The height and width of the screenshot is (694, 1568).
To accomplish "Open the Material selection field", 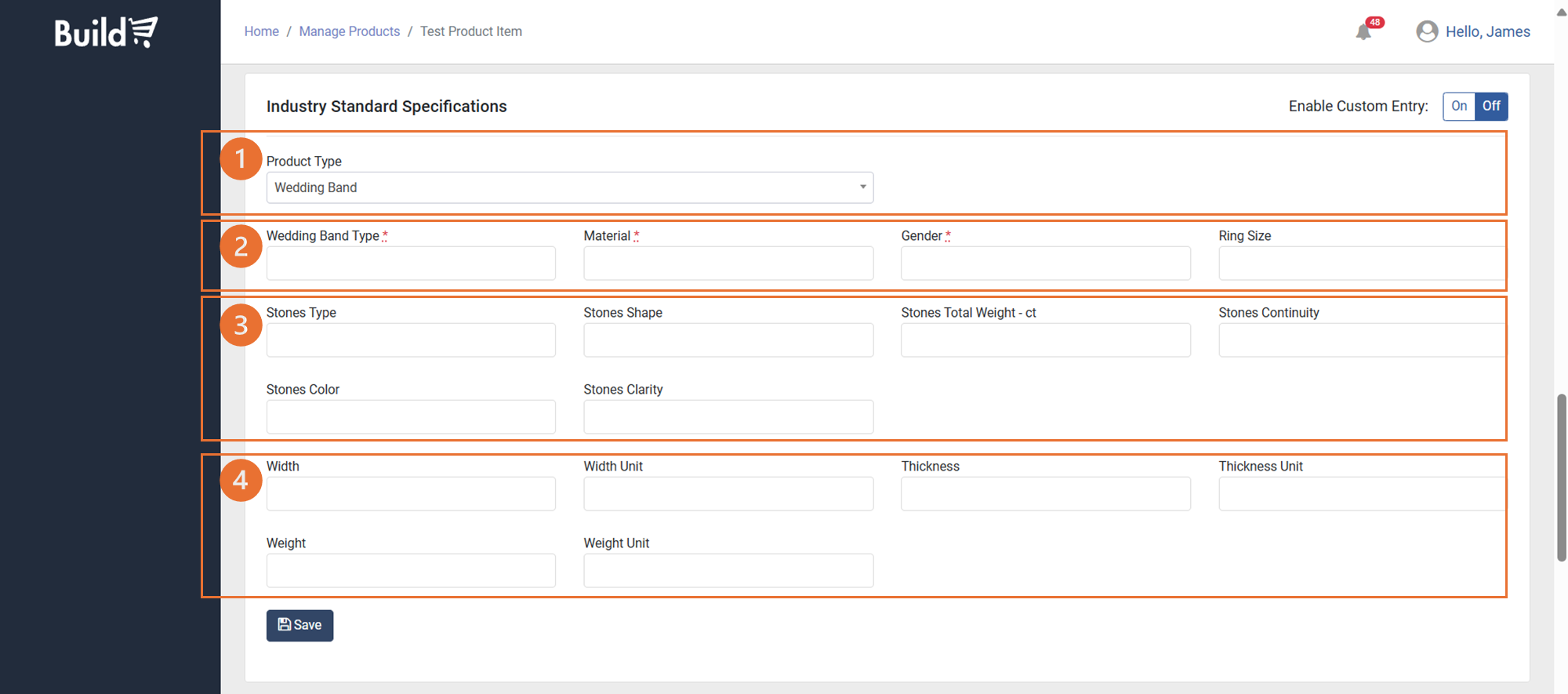I will 728,263.
